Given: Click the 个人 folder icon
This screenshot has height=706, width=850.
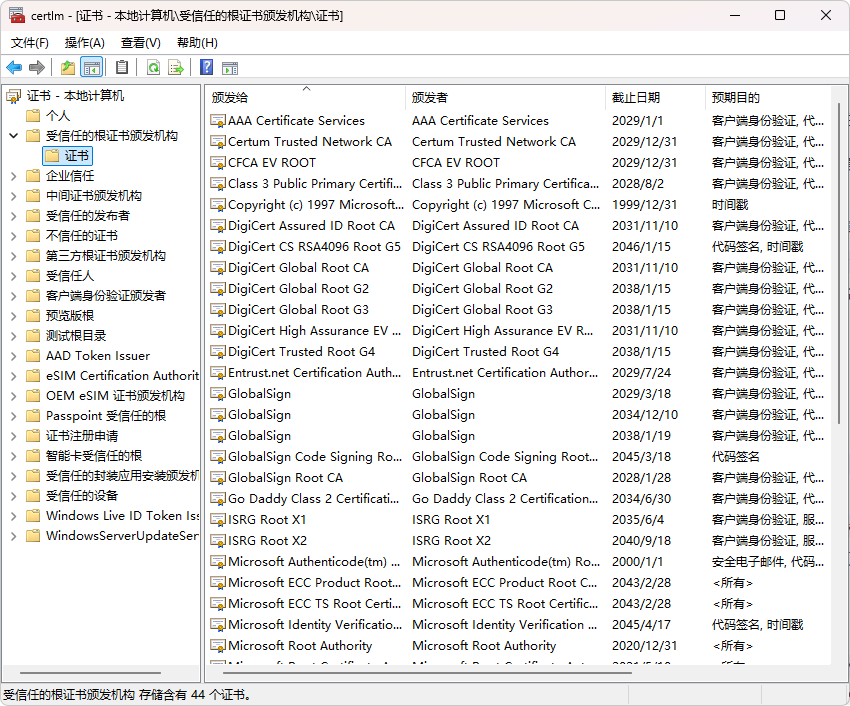Looking at the screenshot, I should [33, 115].
